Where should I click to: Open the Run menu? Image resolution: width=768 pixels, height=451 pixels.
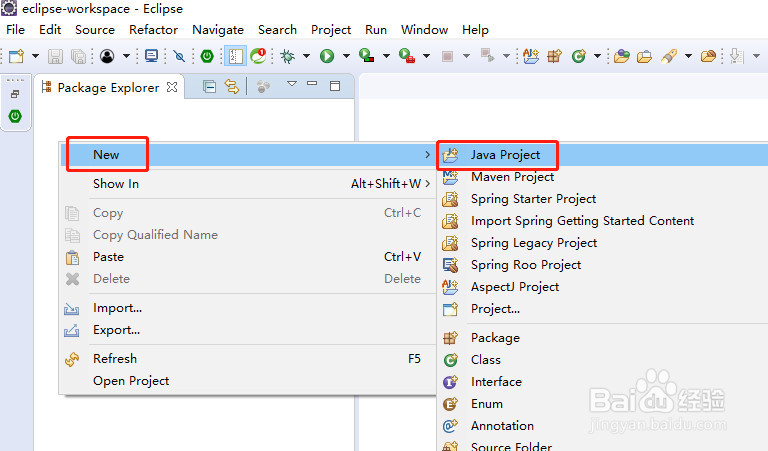coord(376,30)
